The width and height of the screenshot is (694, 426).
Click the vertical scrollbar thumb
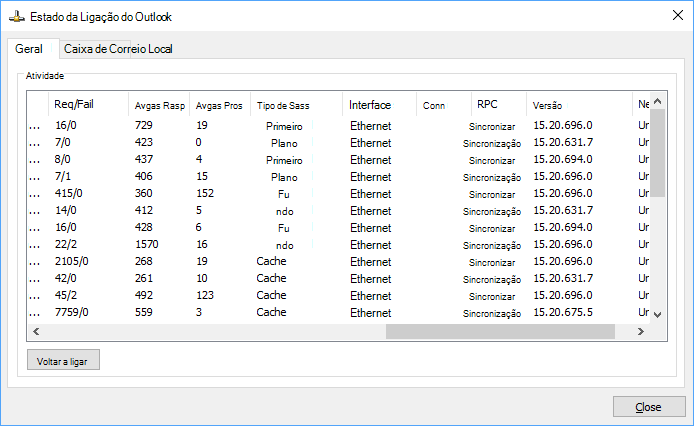[x=658, y=153]
